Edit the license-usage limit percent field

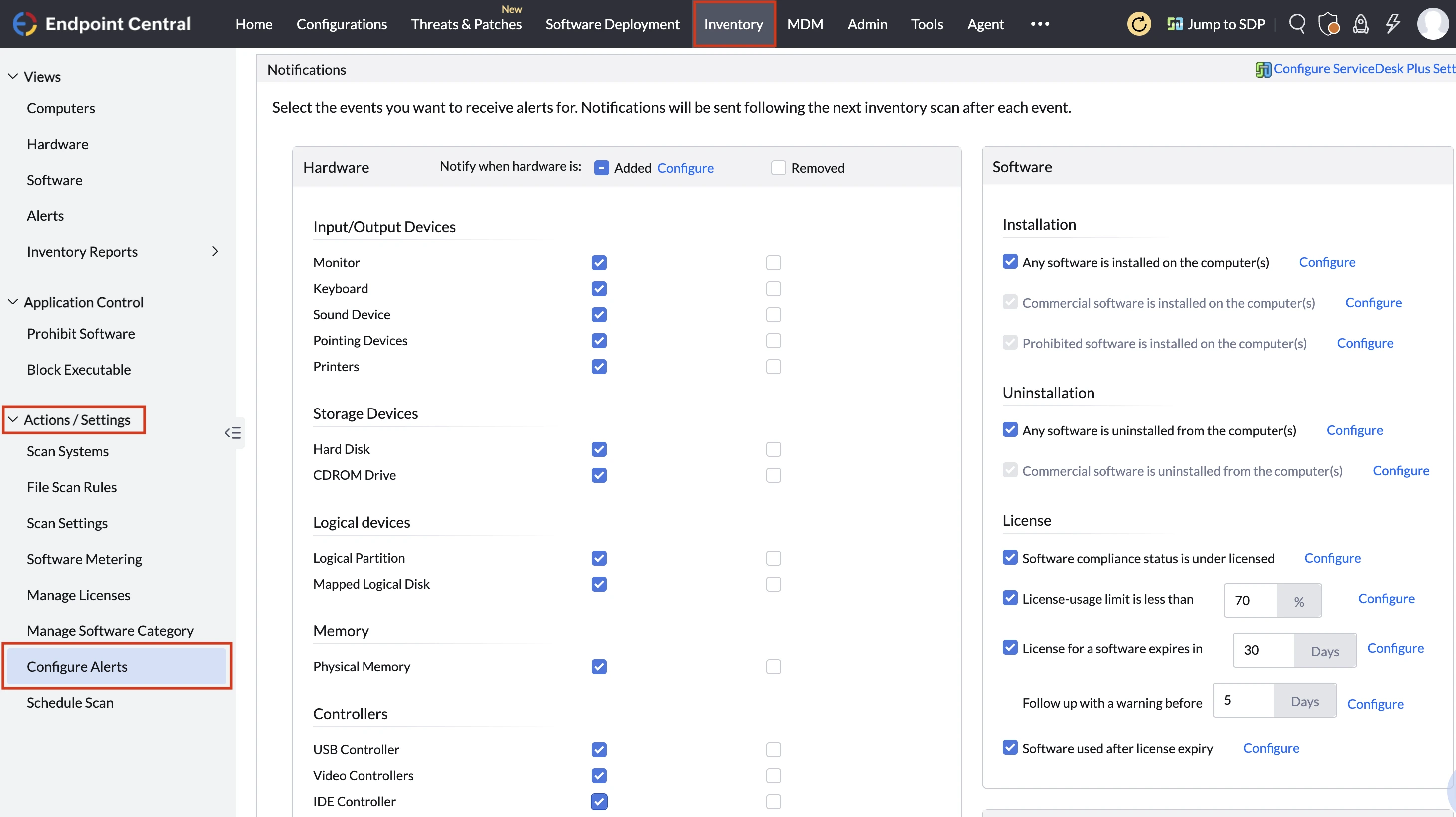tap(1251, 601)
